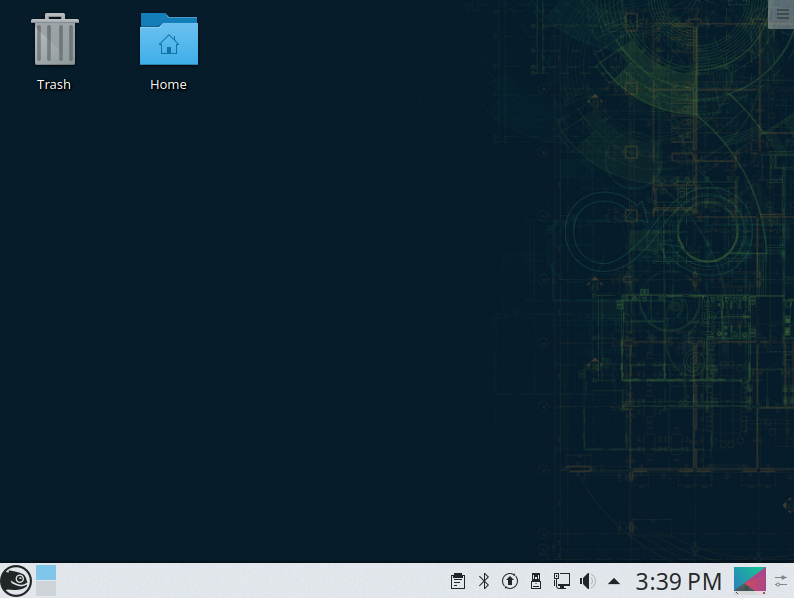
Task: Open the network connections tray icon
Action: (x=561, y=581)
